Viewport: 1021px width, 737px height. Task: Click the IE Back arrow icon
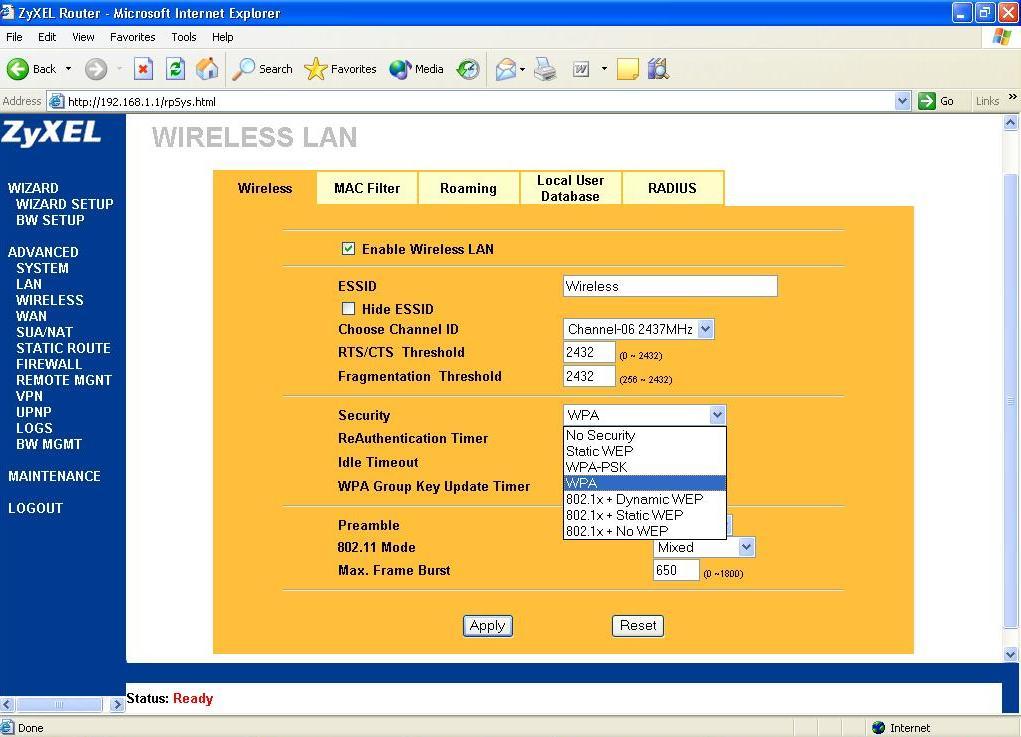point(18,68)
